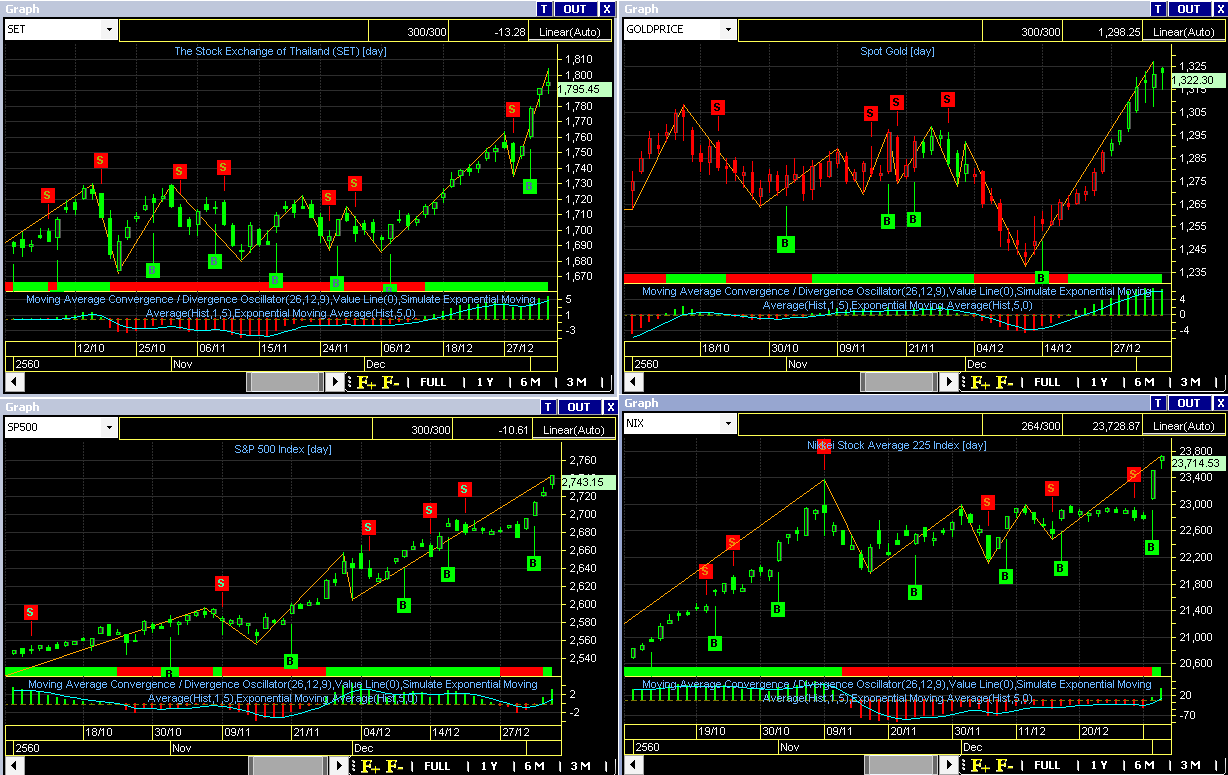Screen dimensions: 1228x775
Task: Toggle Linear(Auto) scale in NIX graph
Action: click(1184, 424)
